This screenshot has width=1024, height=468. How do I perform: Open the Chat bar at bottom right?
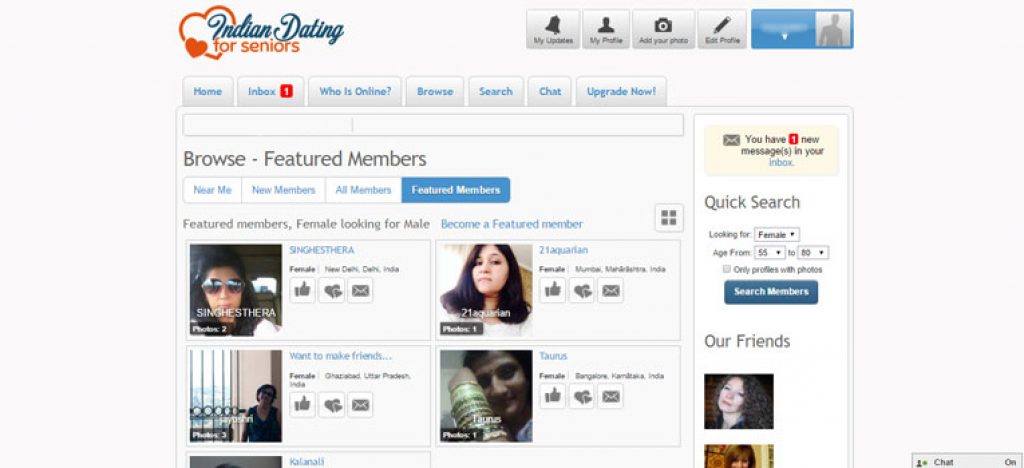point(968,461)
